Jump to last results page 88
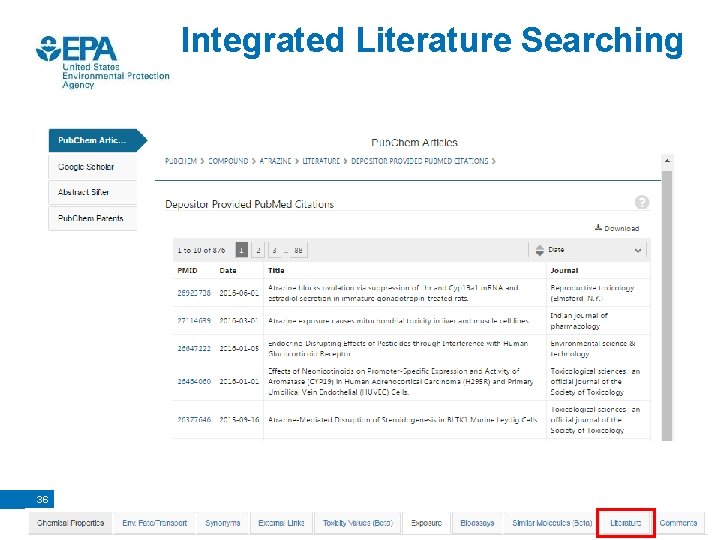Viewport: 720px width, 540px height. click(x=298, y=250)
